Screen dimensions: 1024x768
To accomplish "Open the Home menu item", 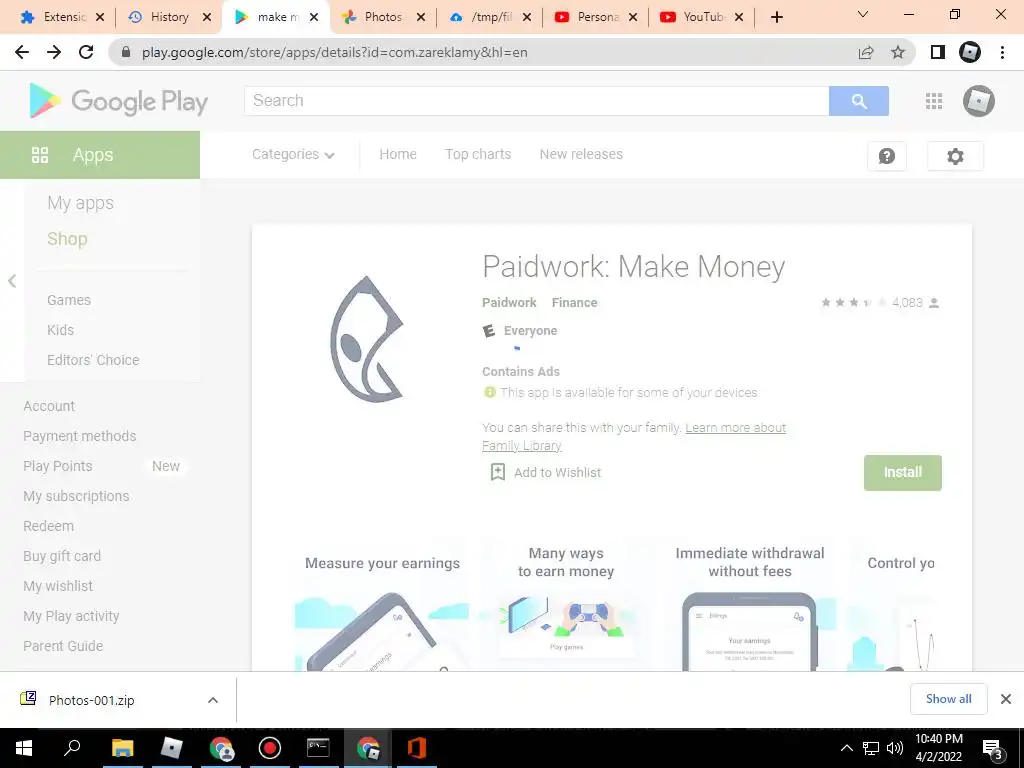I will [398, 155].
